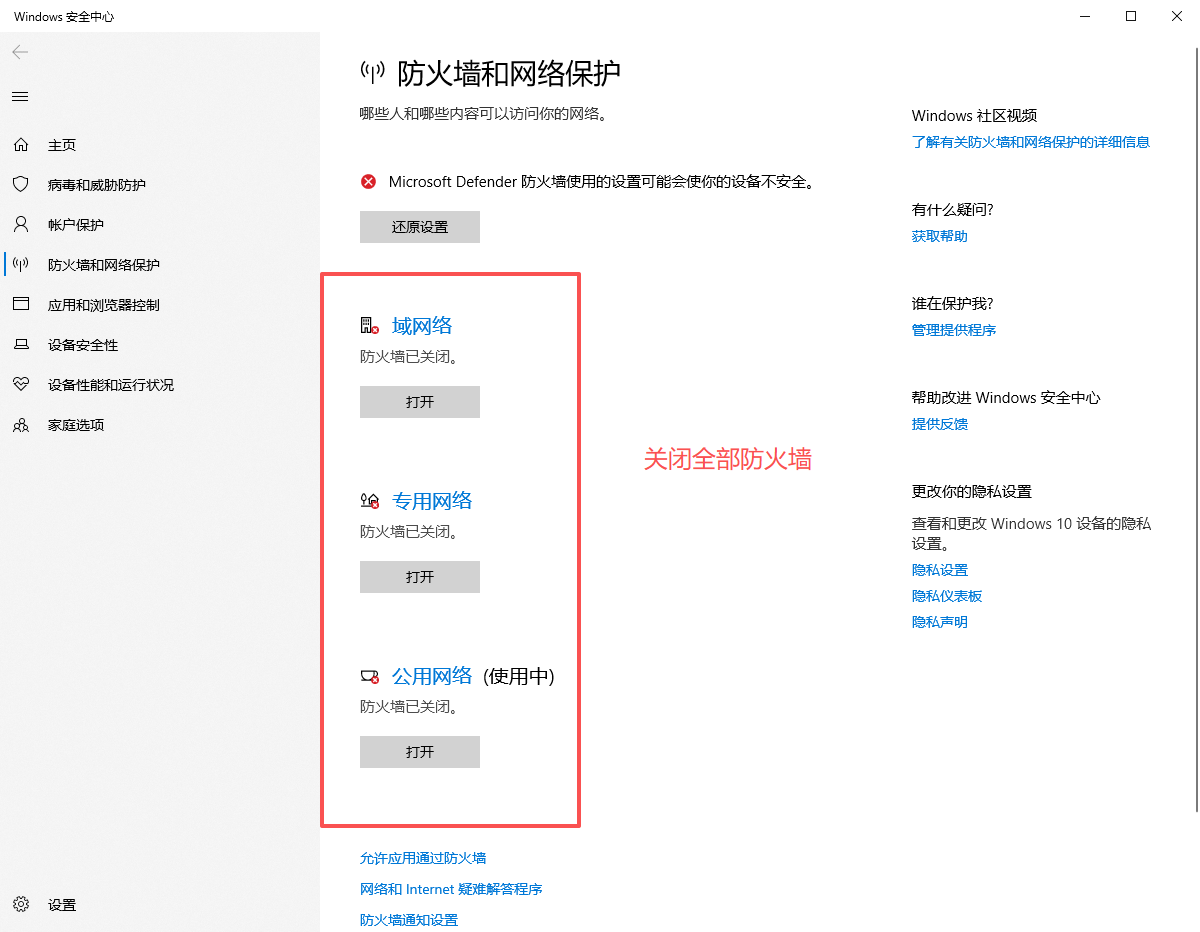This screenshot has width=1200, height=932.
Task: Open the 域网络 link
Action: coord(422,326)
